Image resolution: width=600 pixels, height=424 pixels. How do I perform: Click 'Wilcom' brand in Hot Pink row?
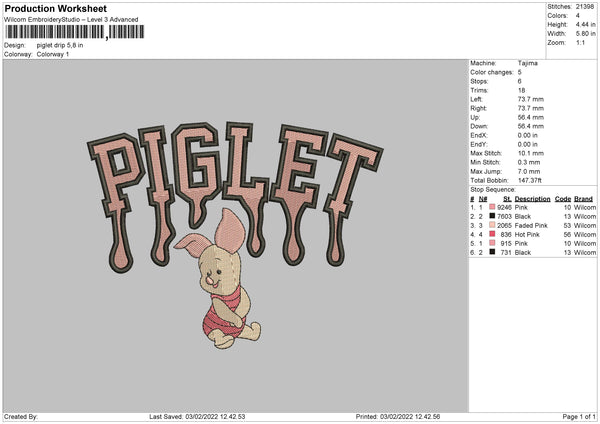585,235
